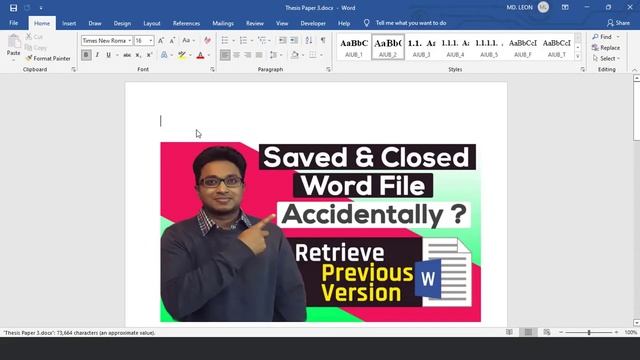Toggle Show/Hide paragraph marks
This screenshot has width=640, height=360.
323,40
